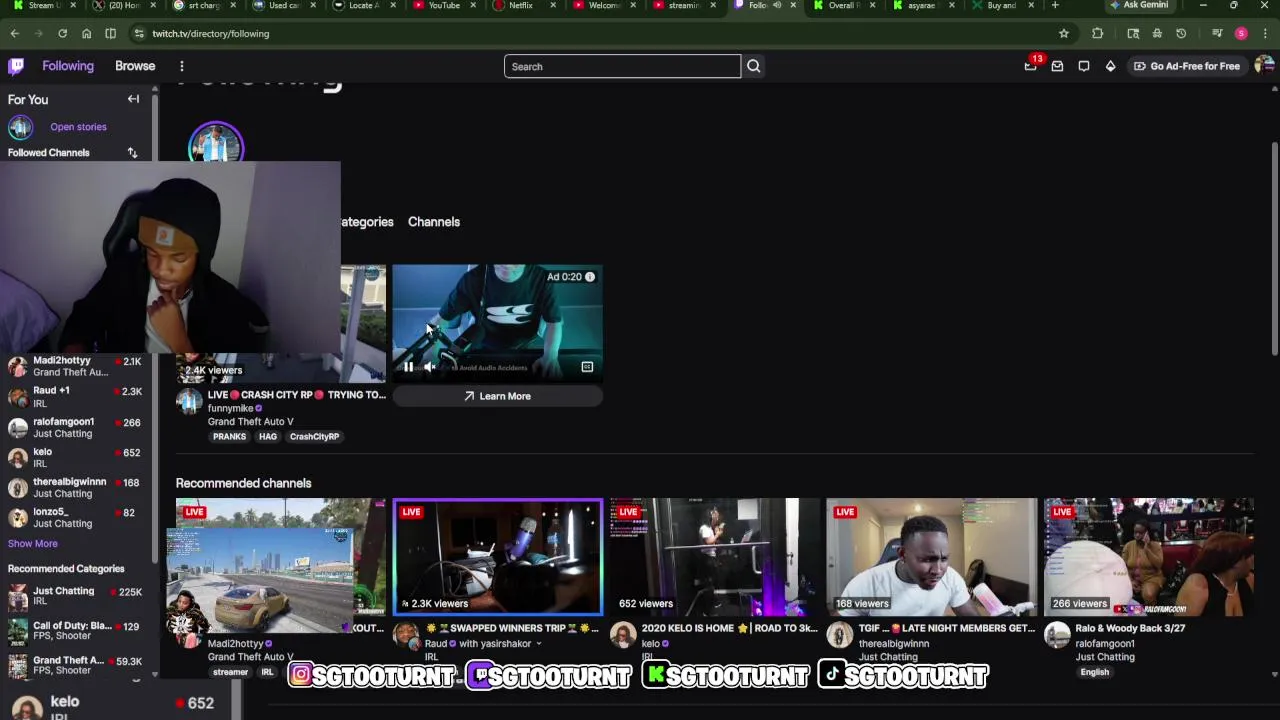Viewport: 1280px width, 720px height.
Task: Open Grand Theft Auto recommended category in sidebar
Action: (76, 665)
